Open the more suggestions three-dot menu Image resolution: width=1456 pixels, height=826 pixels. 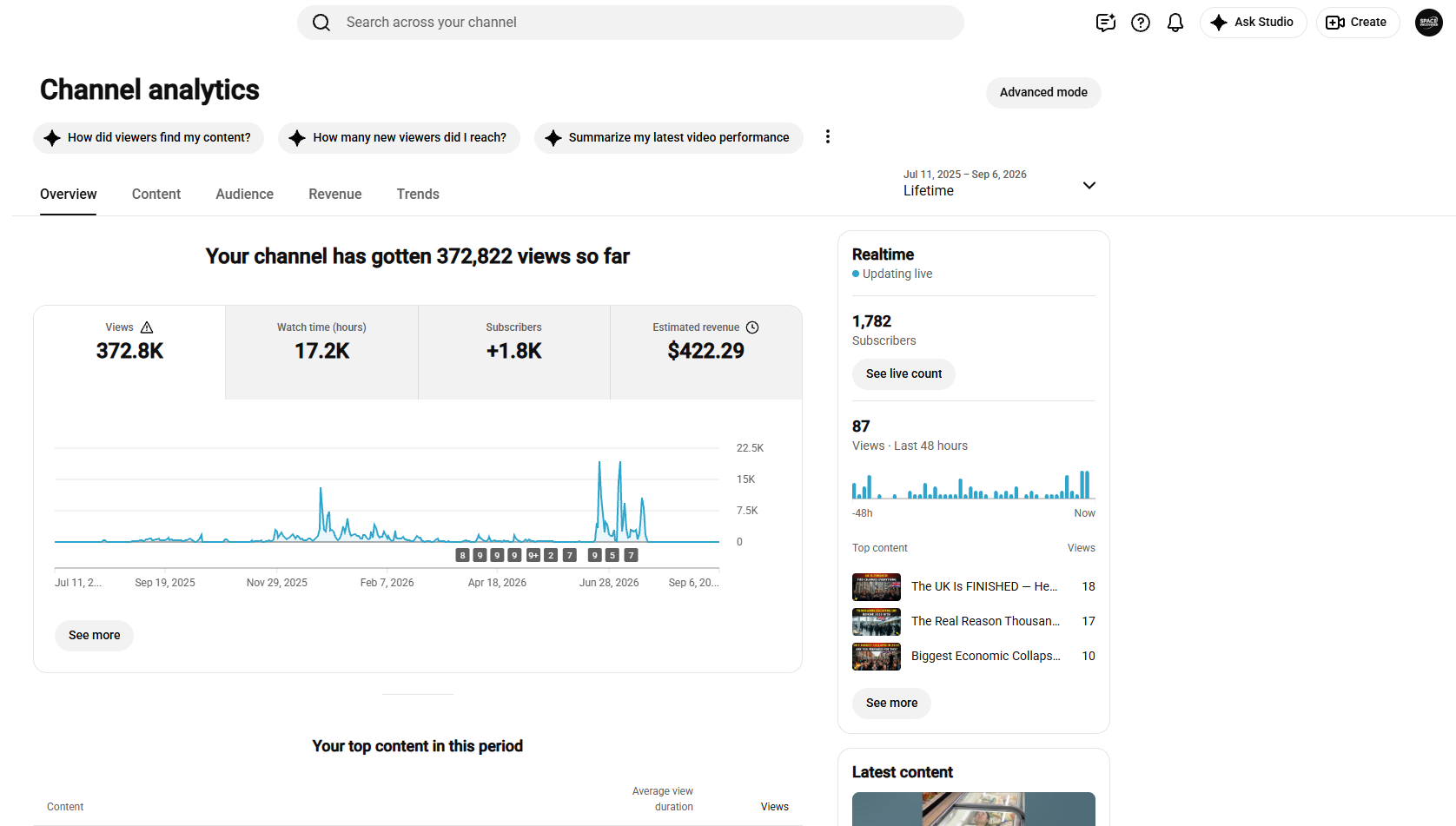coord(828,137)
